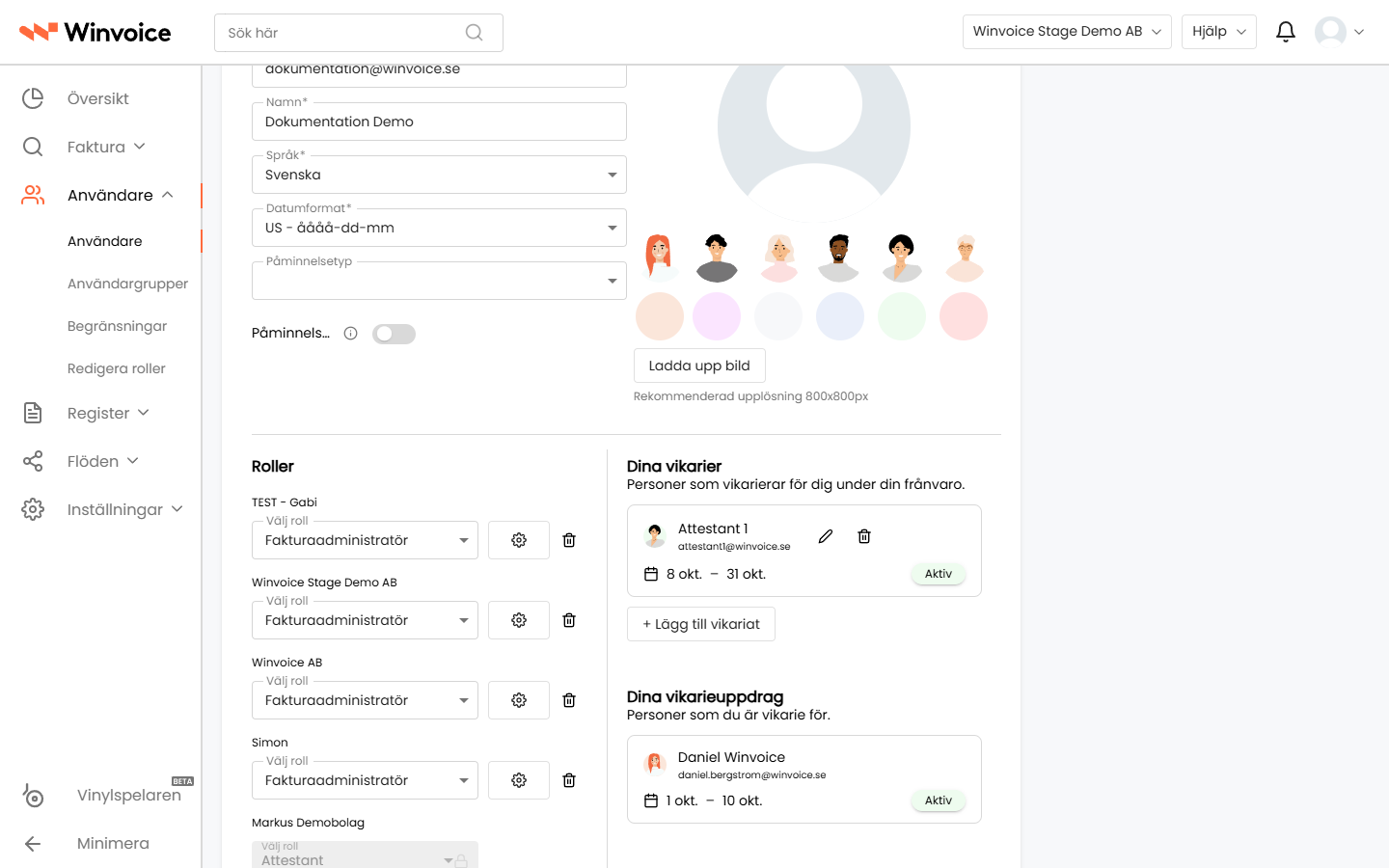The image size is (1389, 868).
Task: Click the Namn input field
Action: pyautogui.click(x=439, y=122)
